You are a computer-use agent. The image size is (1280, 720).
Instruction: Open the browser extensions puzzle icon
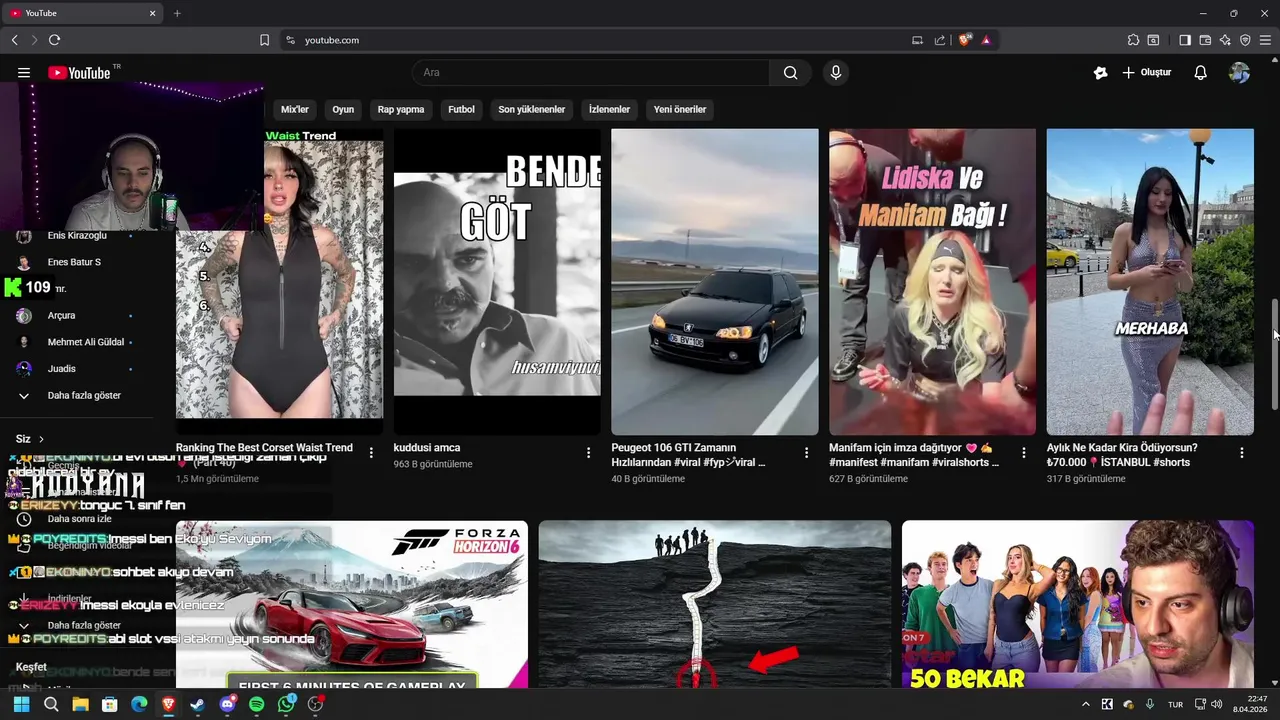pos(1133,40)
